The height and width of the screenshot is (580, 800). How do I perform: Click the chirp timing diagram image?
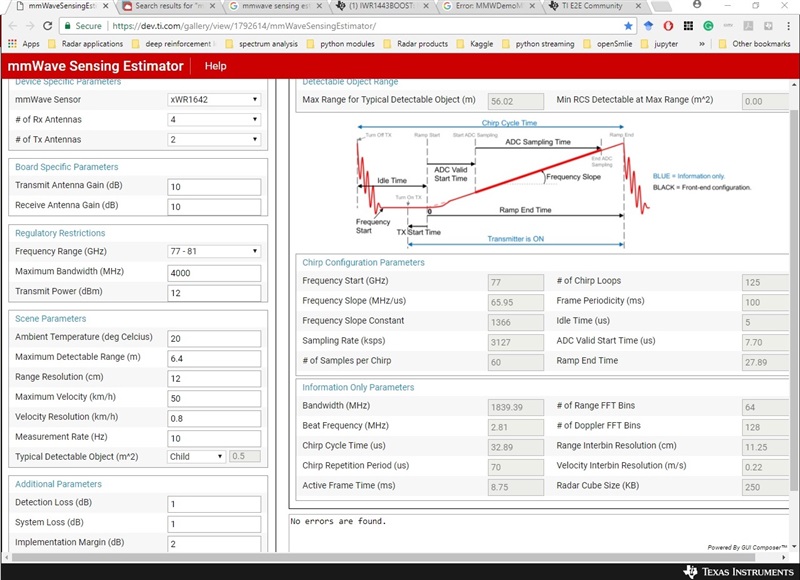click(554, 184)
